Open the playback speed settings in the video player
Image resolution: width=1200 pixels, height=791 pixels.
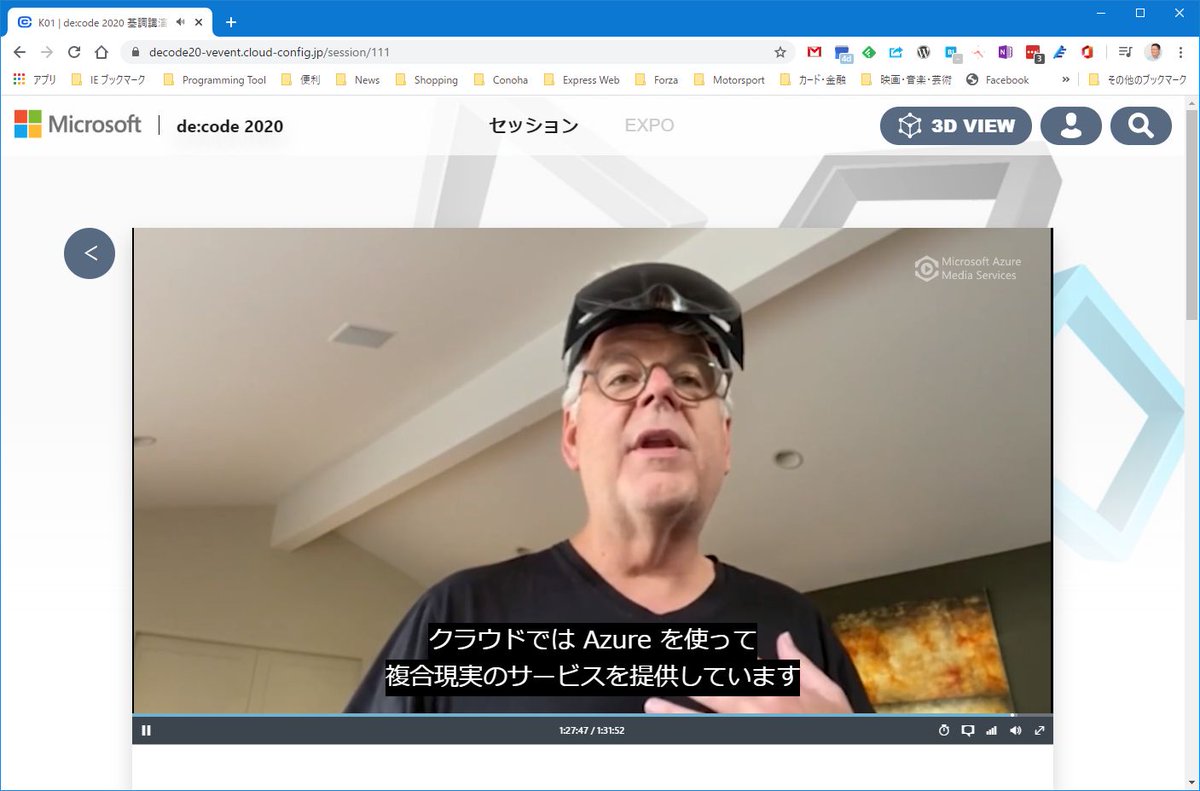tap(944, 730)
